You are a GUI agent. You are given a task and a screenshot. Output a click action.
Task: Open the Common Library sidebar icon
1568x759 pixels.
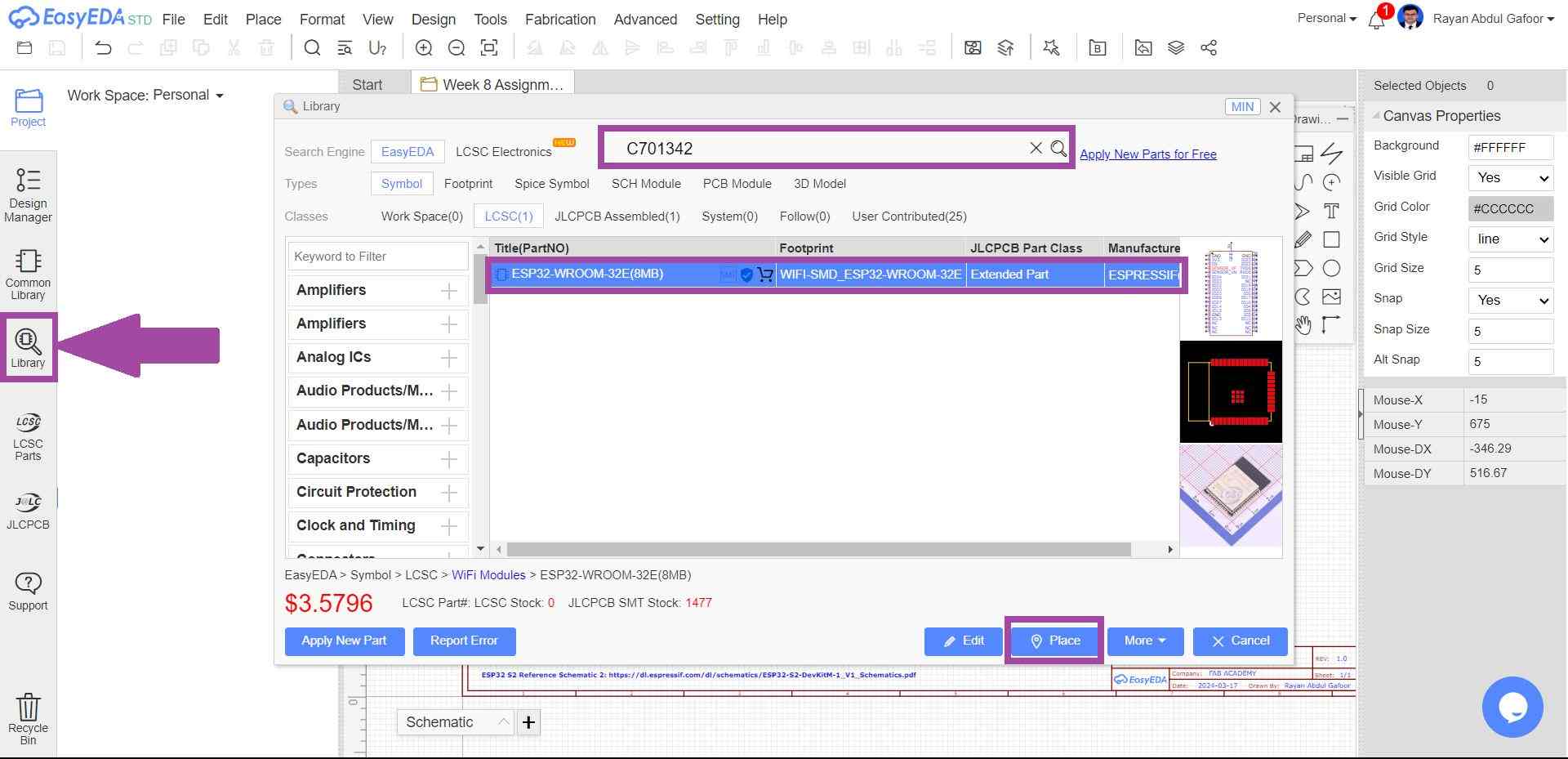(28, 275)
